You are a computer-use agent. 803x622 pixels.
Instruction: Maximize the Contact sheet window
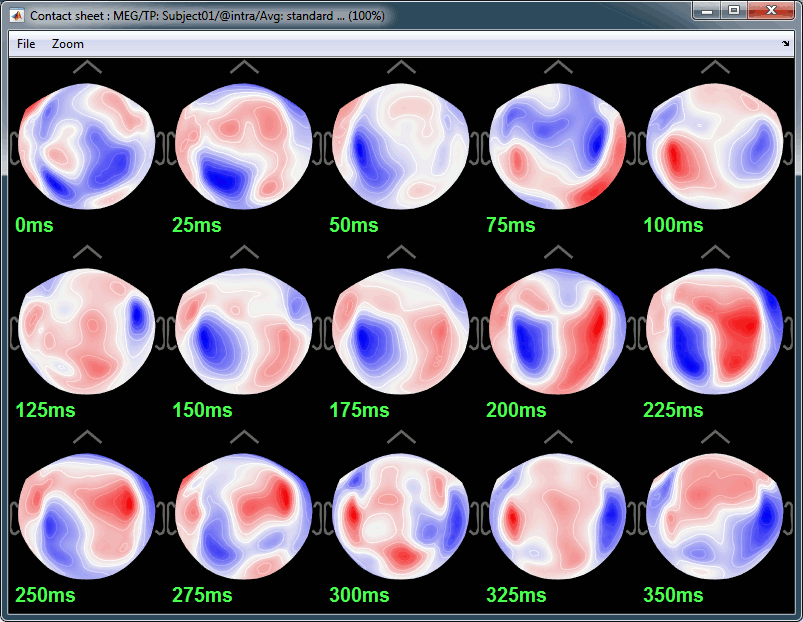734,11
